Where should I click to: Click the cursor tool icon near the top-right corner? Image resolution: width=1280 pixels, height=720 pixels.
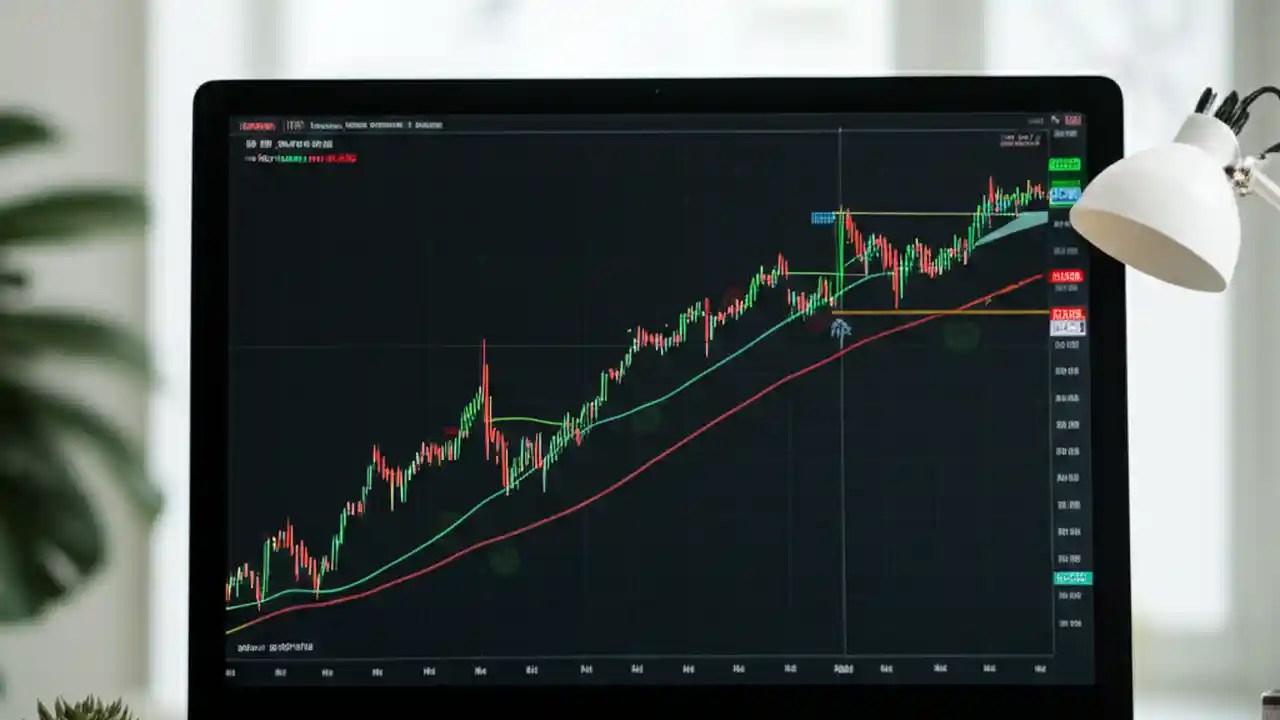tap(1052, 120)
